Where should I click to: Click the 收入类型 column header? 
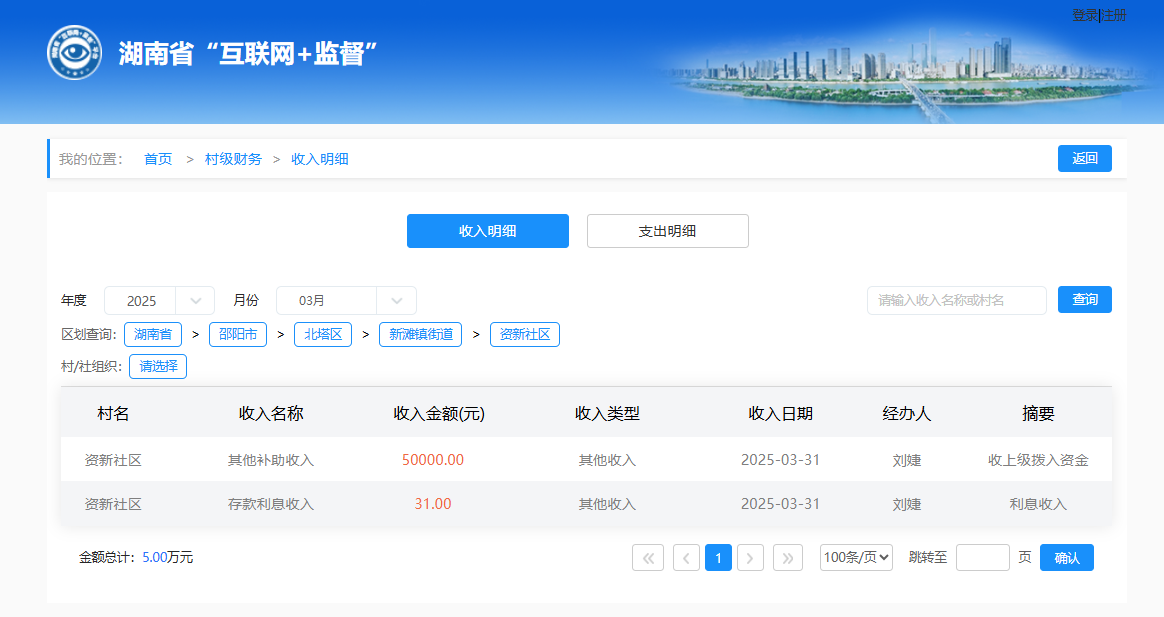point(607,414)
